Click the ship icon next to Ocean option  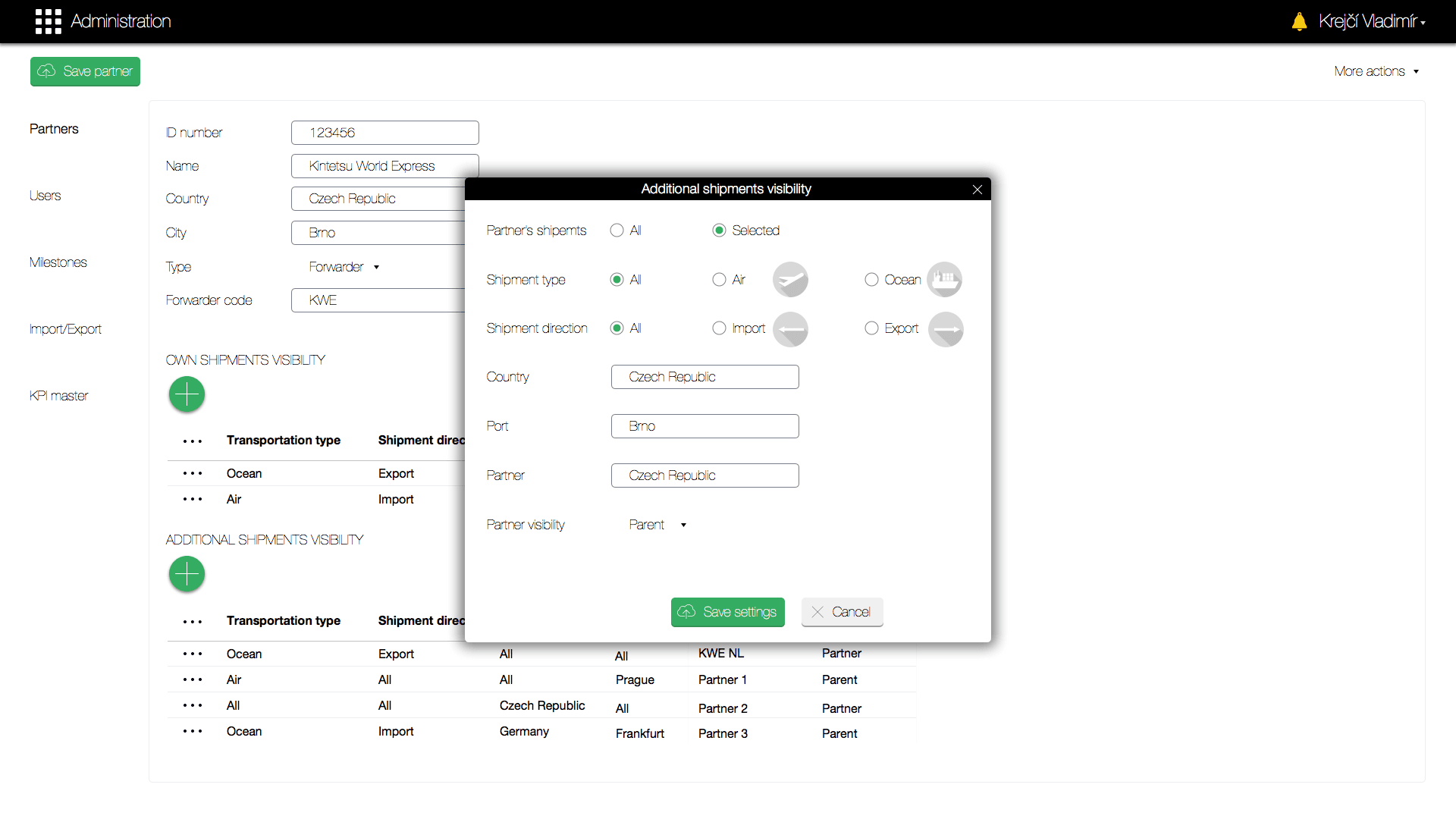tap(945, 279)
